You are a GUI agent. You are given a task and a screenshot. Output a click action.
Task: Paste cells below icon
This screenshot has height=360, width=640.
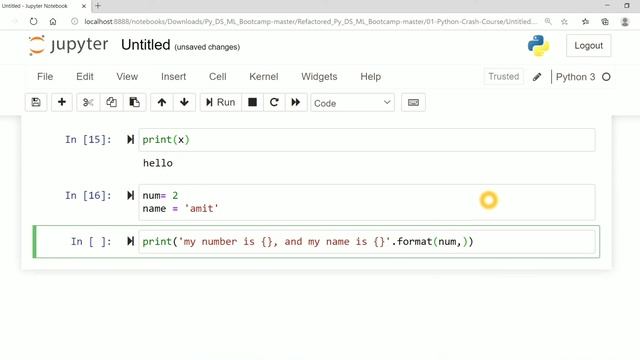pos(134,102)
